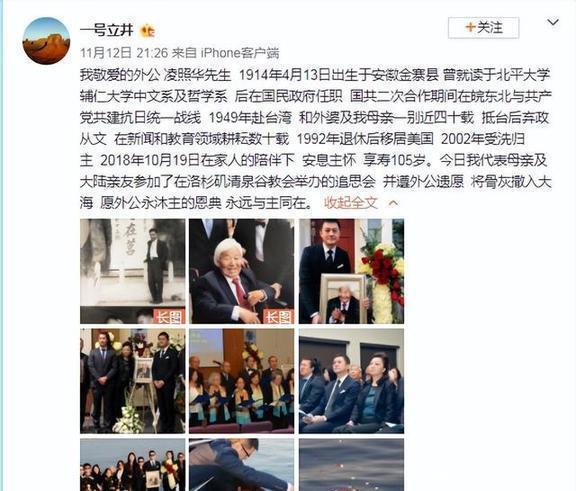Click the 关注 follow button
Screen dimensions: 576x491
pyautogui.click(x=483, y=28)
